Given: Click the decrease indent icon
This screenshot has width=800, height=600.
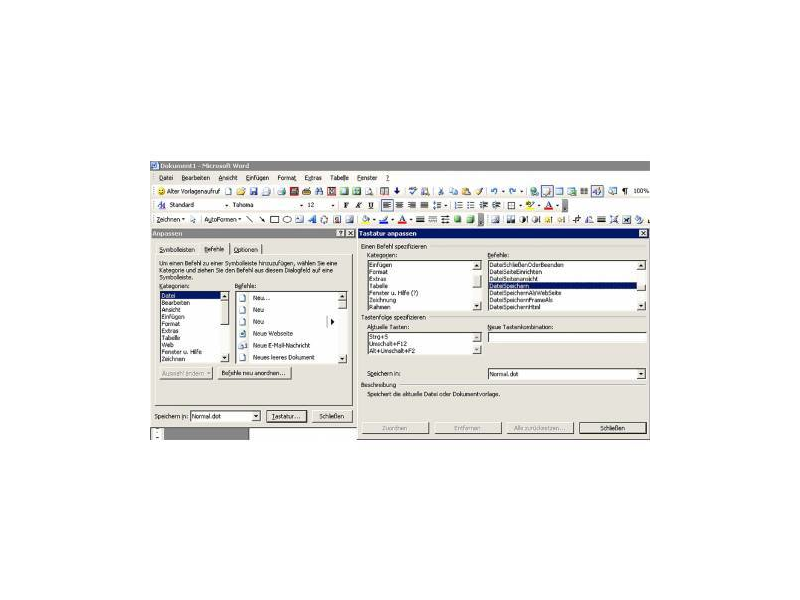Looking at the screenshot, I should click(483, 205).
